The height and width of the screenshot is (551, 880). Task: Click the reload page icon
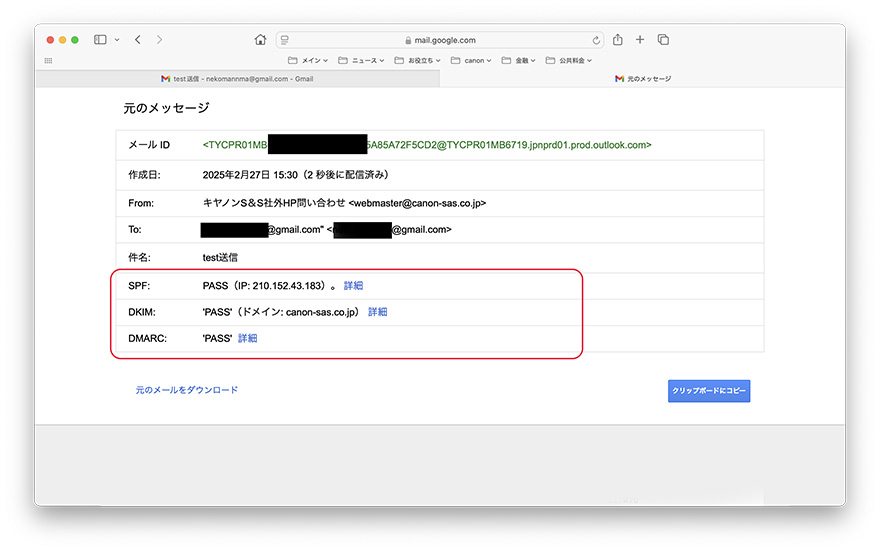[x=597, y=40]
